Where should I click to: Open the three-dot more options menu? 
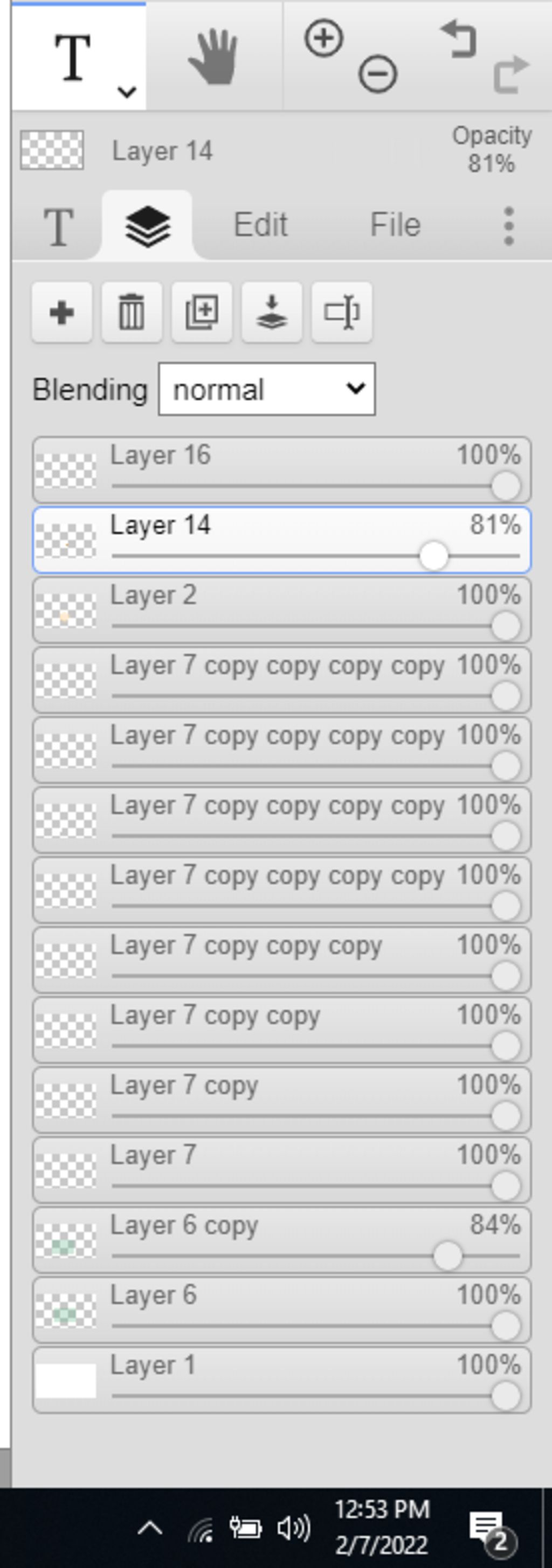pyautogui.click(x=509, y=226)
